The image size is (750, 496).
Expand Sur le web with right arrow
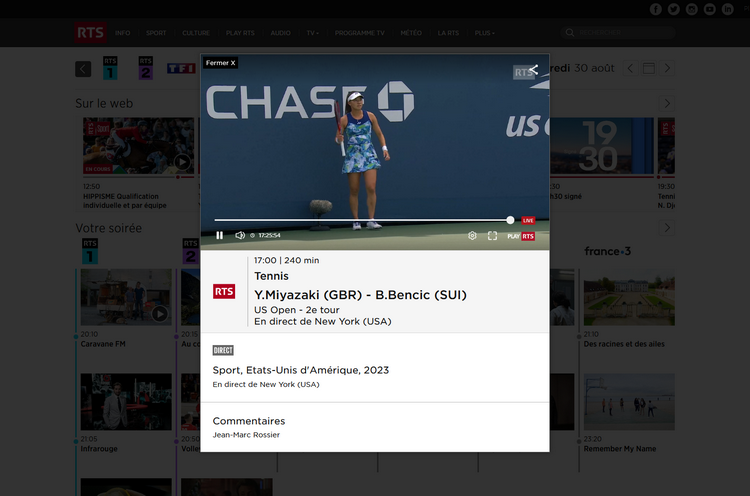pos(667,103)
